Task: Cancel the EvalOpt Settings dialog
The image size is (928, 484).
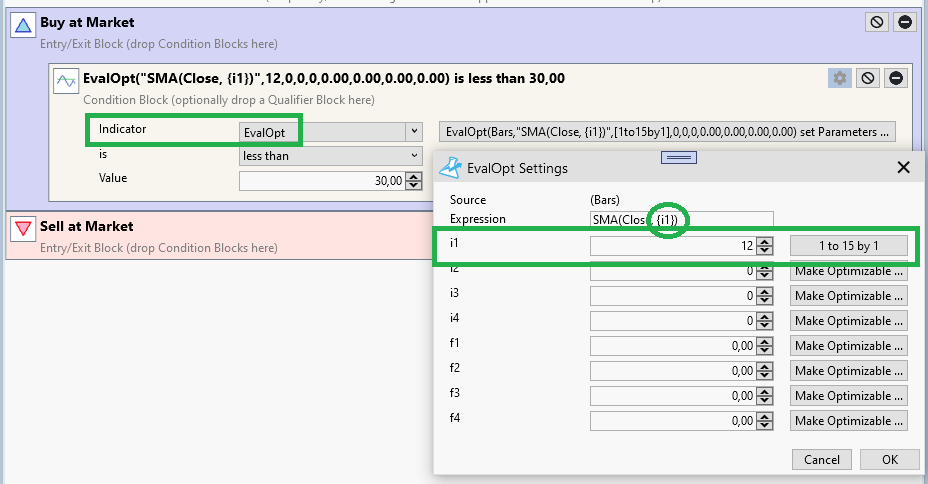Action: click(x=822, y=460)
